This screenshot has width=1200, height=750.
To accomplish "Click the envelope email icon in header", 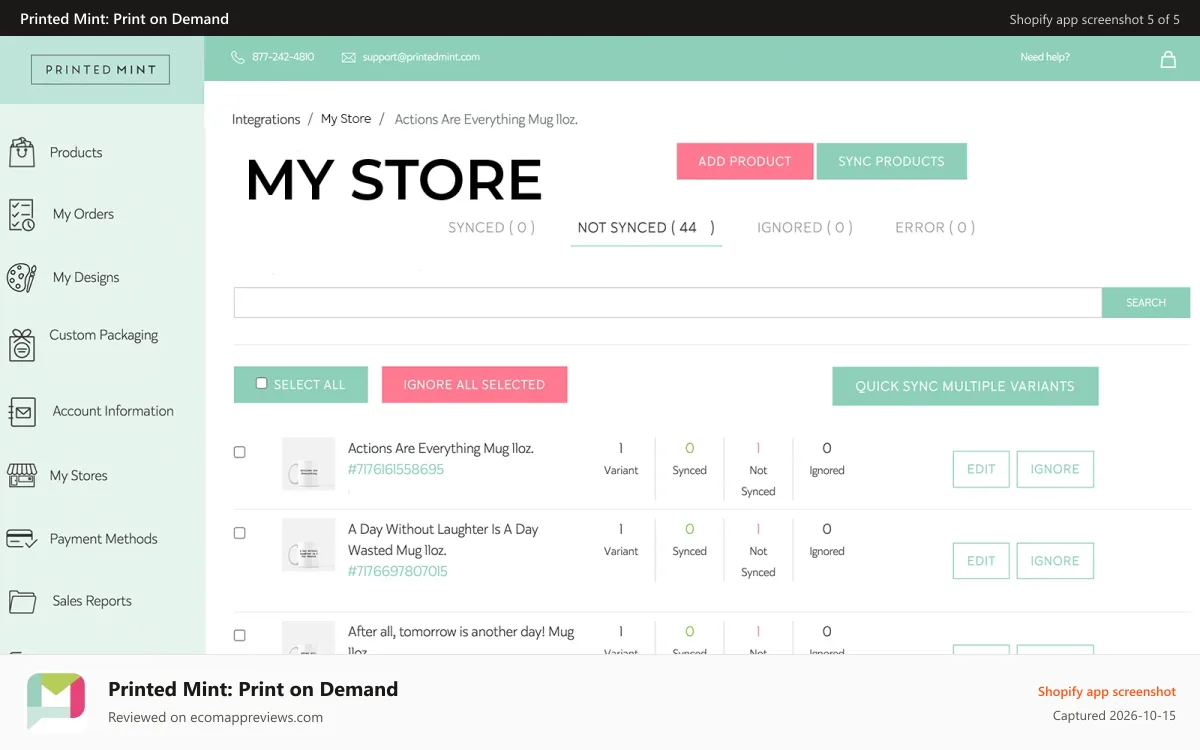I will pyautogui.click(x=349, y=58).
